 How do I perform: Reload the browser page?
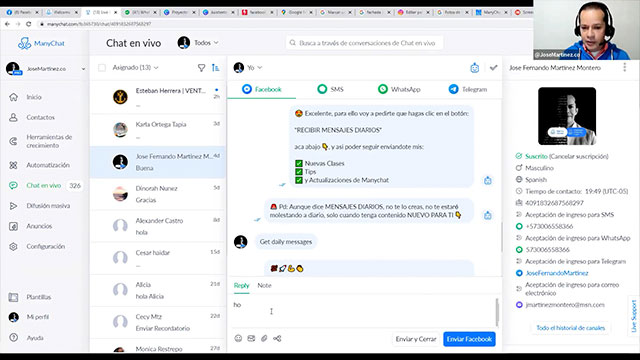click(x=29, y=24)
